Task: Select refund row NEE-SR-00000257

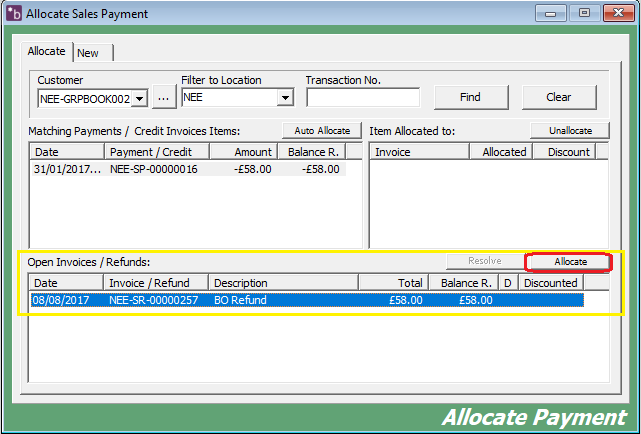Action: 307,300
